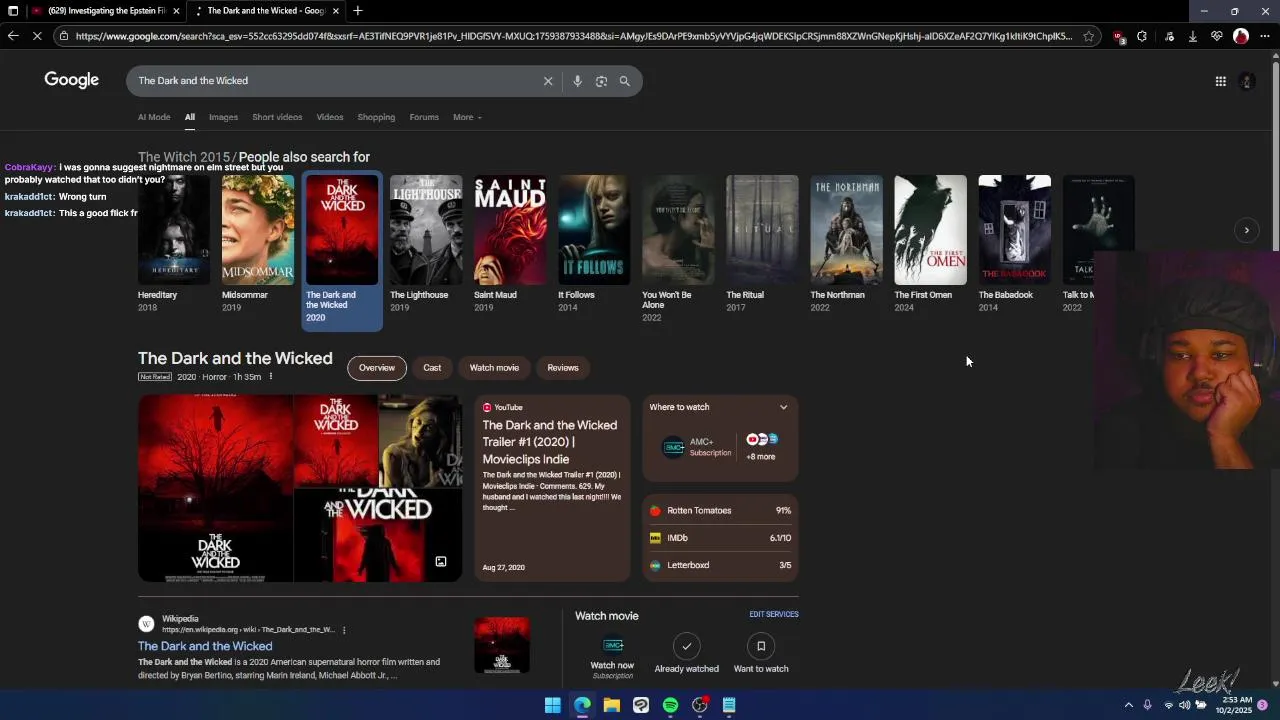
Task: Expand the Where to watch section
Action: click(783, 407)
